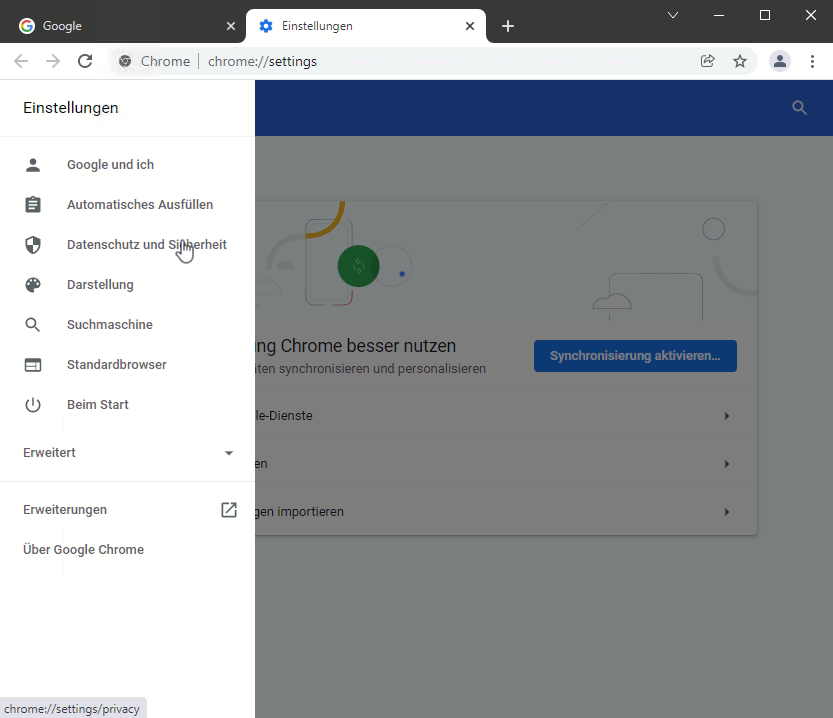The height and width of the screenshot is (718, 833).
Task: Open Chrome three-dot menu
Action: tap(812, 61)
